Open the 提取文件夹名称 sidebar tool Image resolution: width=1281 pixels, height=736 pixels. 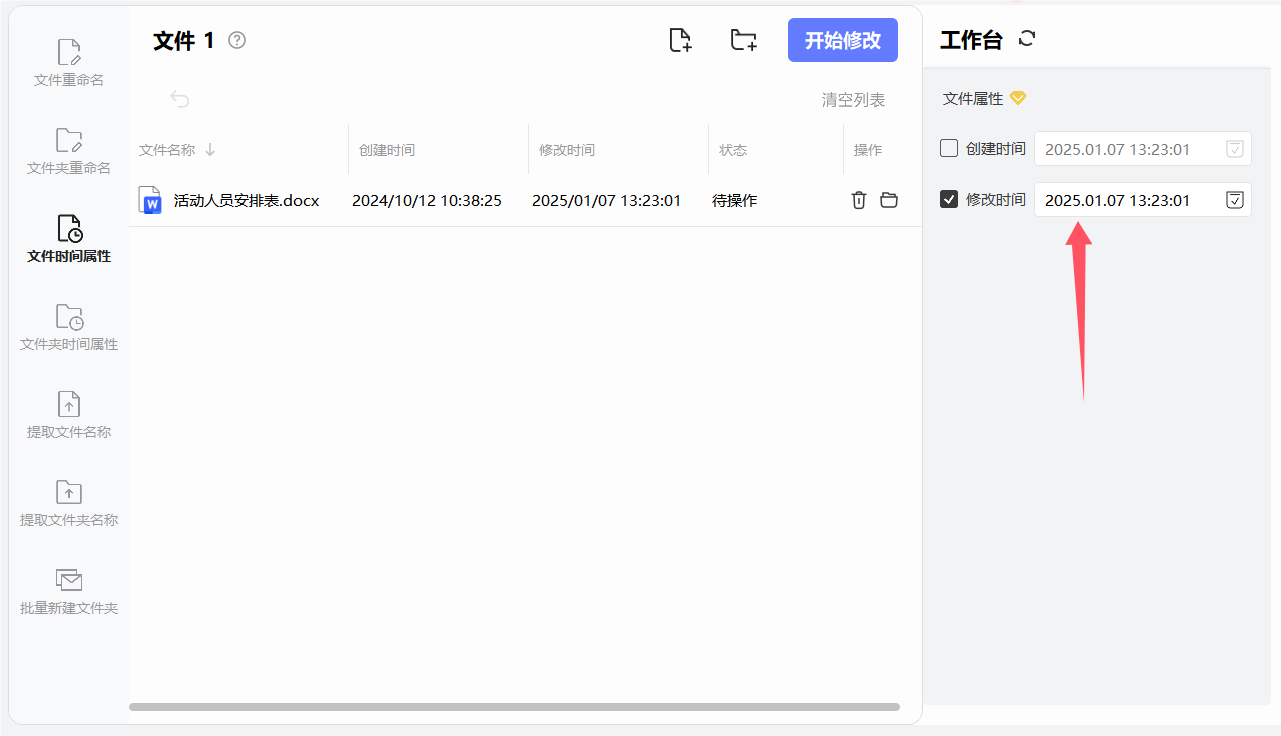[x=69, y=503]
